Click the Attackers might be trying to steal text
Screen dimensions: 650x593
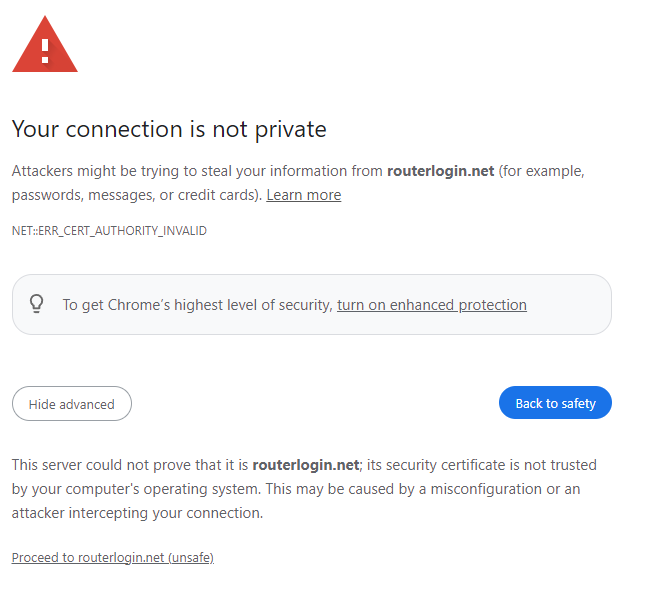coord(128,171)
